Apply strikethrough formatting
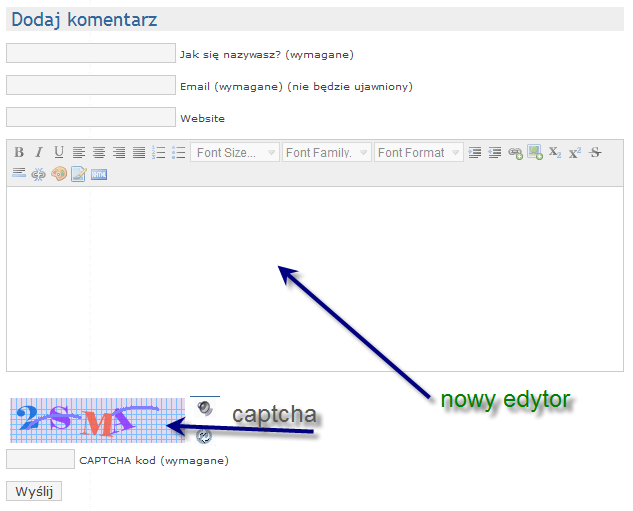The height and width of the screenshot is (511, 633). coord(595,153)
